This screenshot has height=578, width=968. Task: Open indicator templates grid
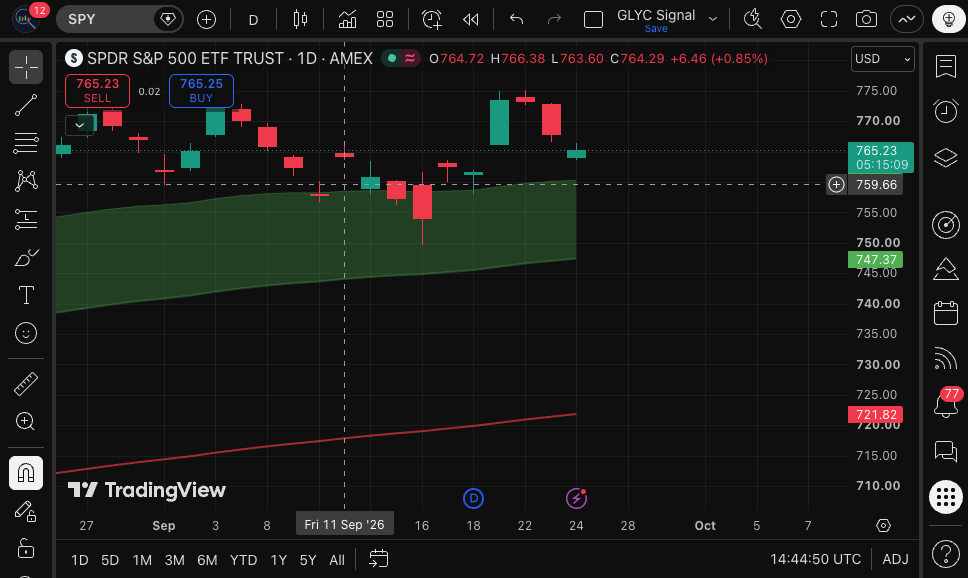point(385,20)
